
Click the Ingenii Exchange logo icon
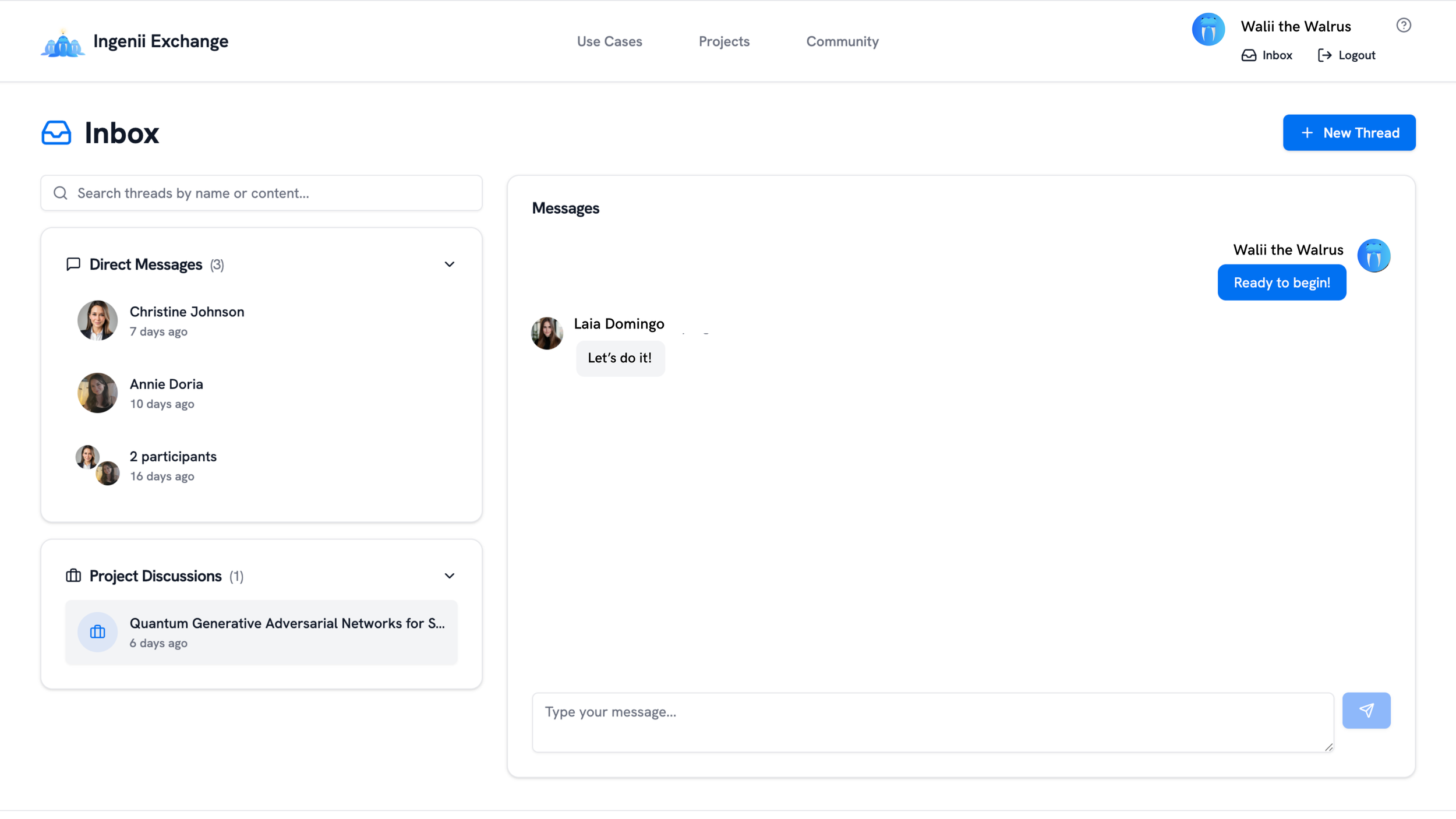[x=62, y=41]
